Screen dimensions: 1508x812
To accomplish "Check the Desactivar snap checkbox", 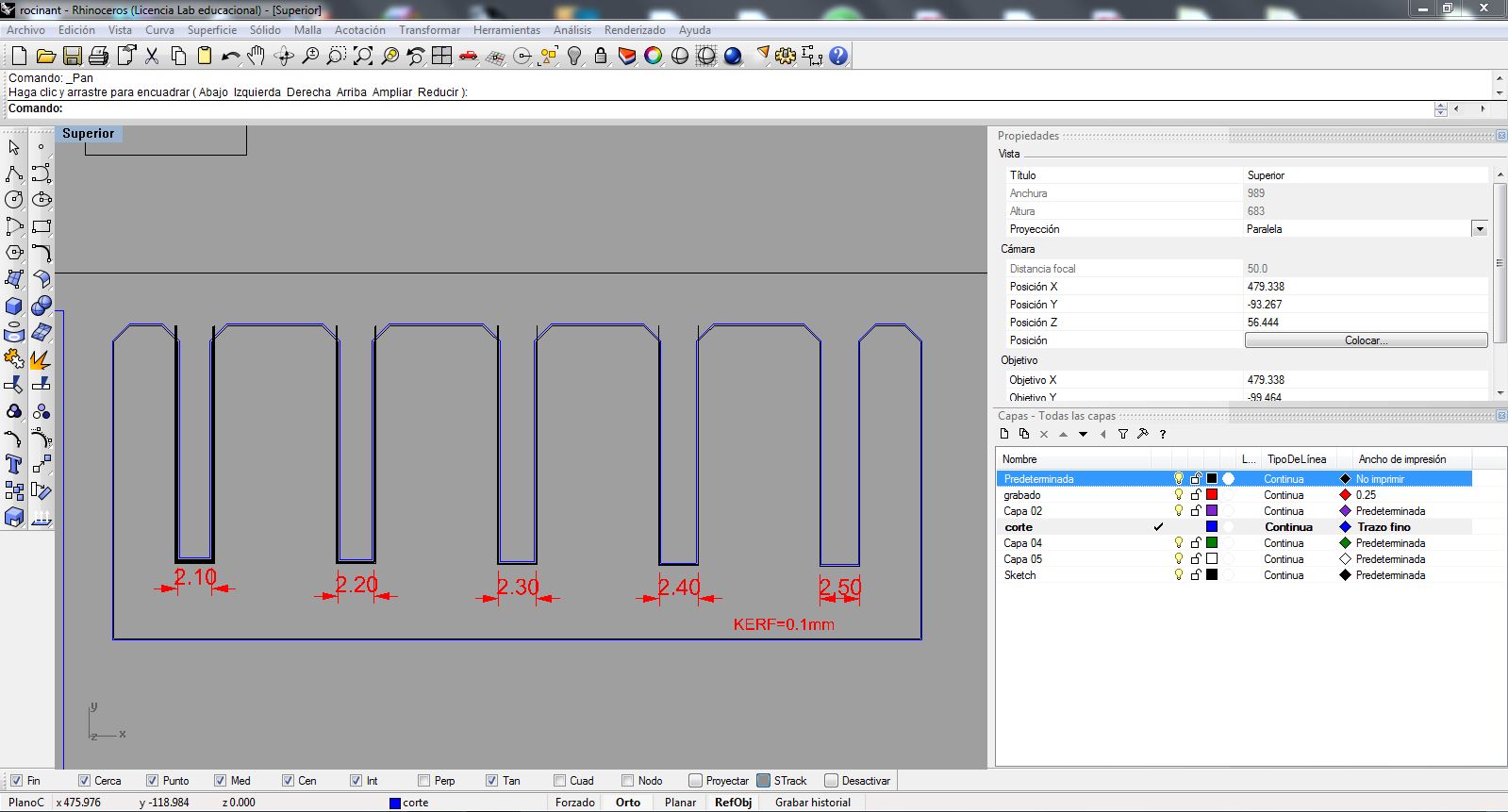I will click(x=831, y=780).
